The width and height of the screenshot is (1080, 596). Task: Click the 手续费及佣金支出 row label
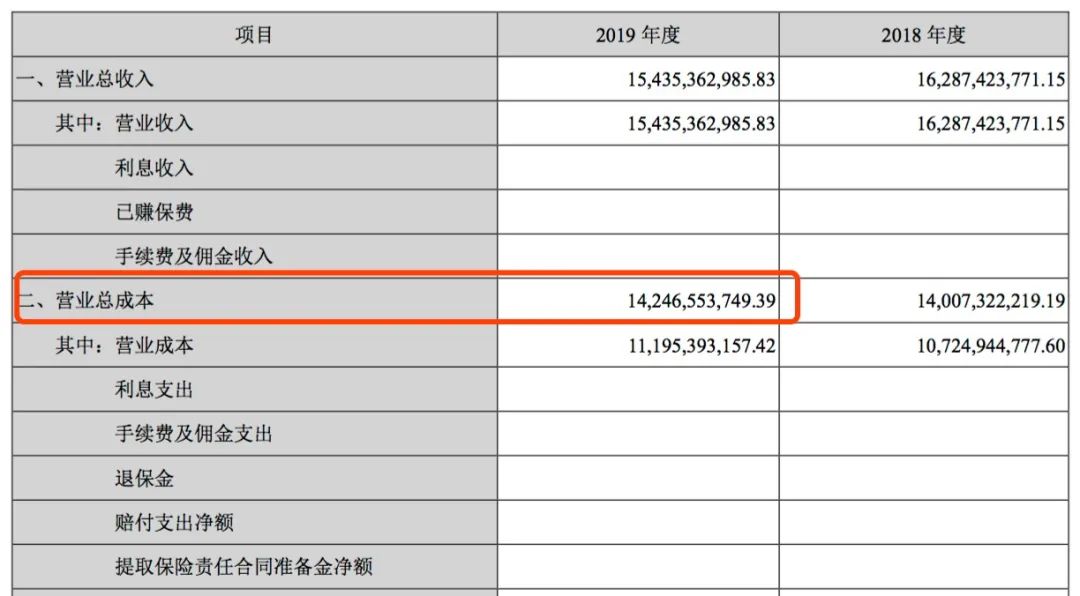pyautogui.click(x=194, y=433)
